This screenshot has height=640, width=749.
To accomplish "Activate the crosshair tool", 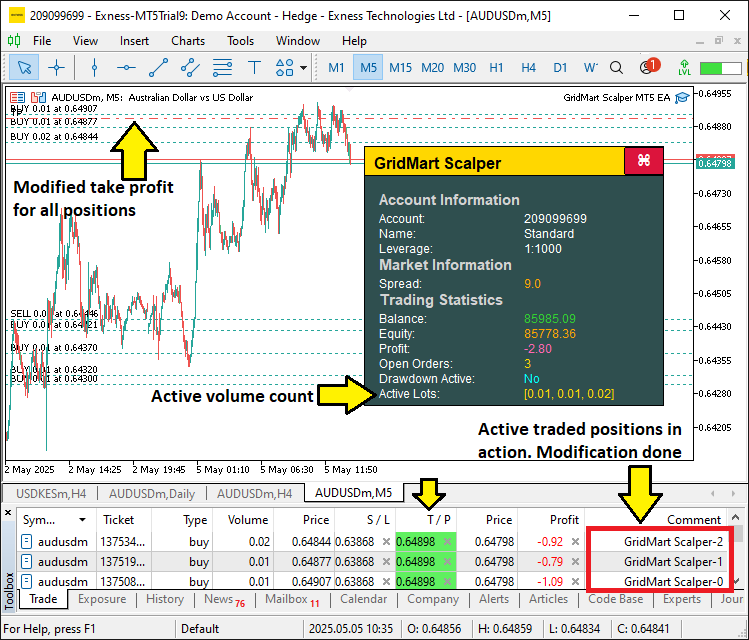I will pyautogui.click(x=56, y=68).
